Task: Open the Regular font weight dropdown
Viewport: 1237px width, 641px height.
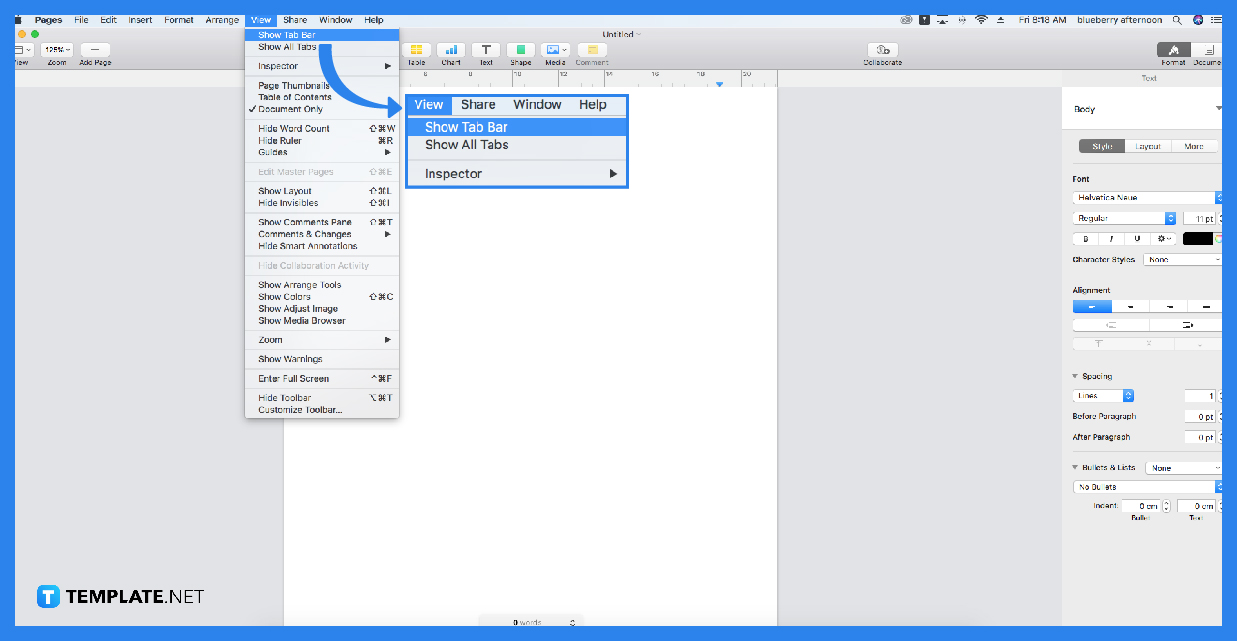Action: [1122, 217]
